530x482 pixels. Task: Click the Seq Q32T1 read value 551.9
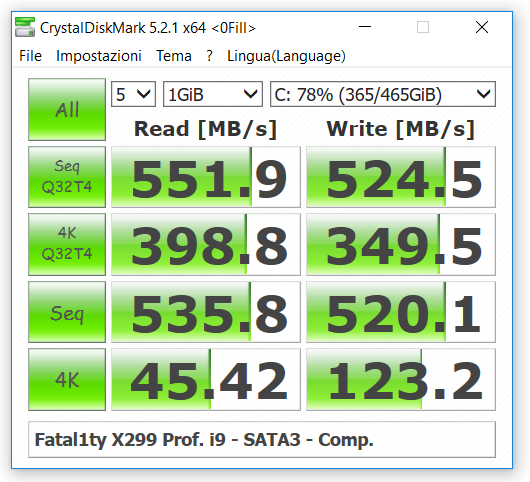pos(206,177)
